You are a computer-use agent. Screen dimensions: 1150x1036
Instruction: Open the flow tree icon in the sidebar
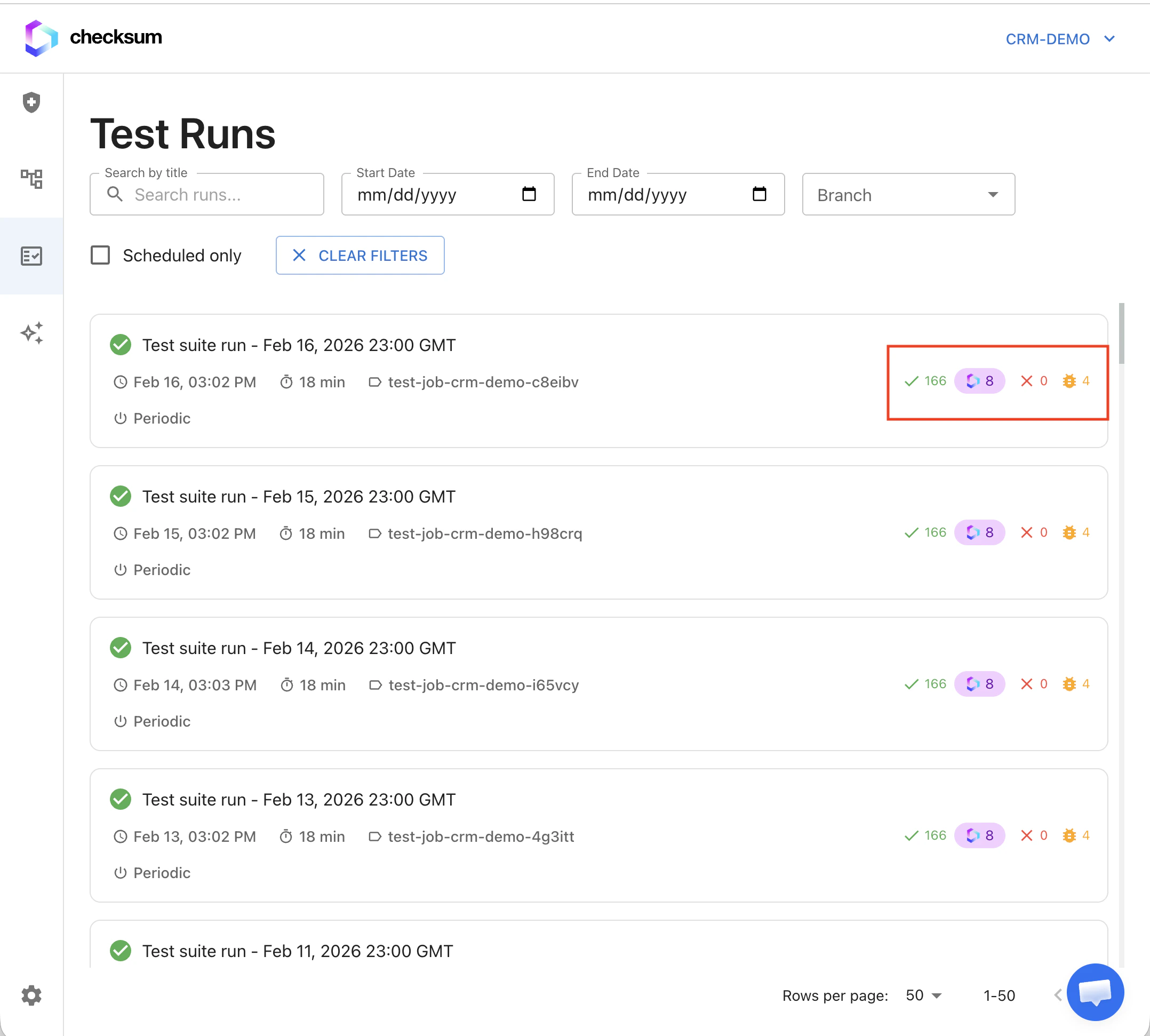[31, 179]
